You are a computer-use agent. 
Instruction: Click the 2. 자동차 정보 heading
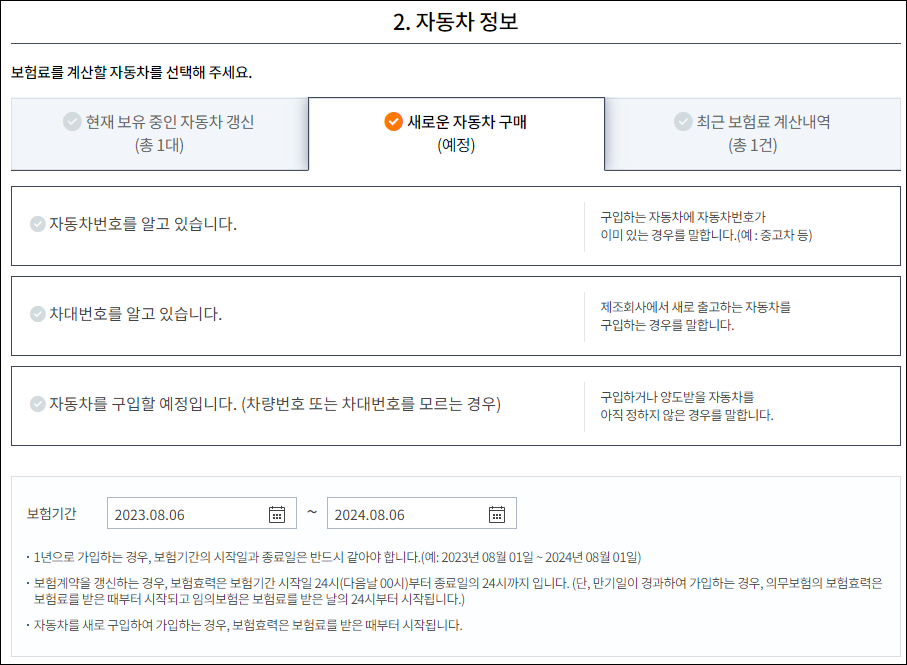pyautogui.click(x=456, y=22)
